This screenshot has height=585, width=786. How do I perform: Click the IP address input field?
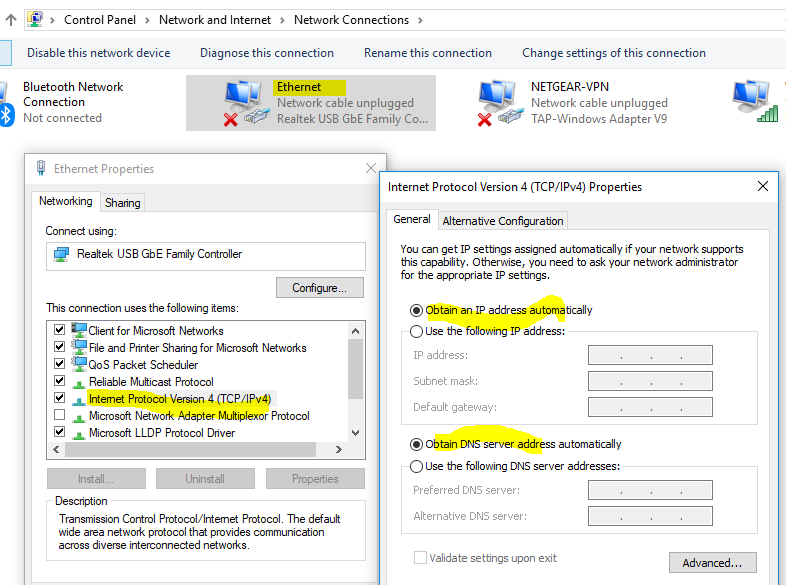(650, 355)
